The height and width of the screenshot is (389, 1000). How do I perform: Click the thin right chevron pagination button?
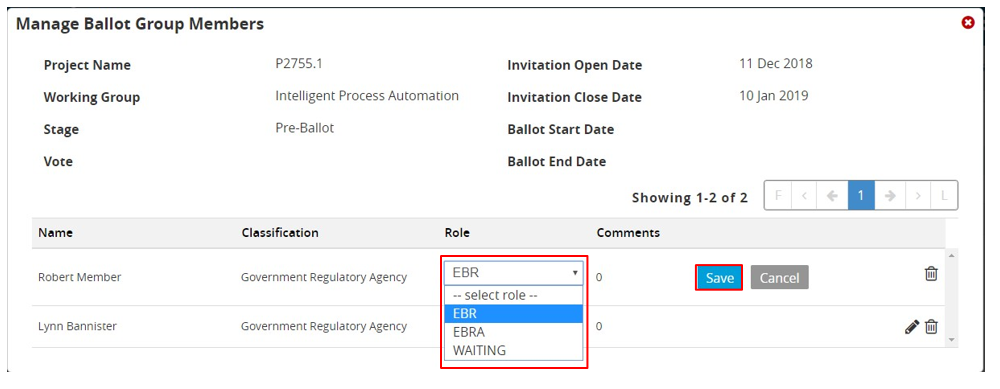point(918,196)
